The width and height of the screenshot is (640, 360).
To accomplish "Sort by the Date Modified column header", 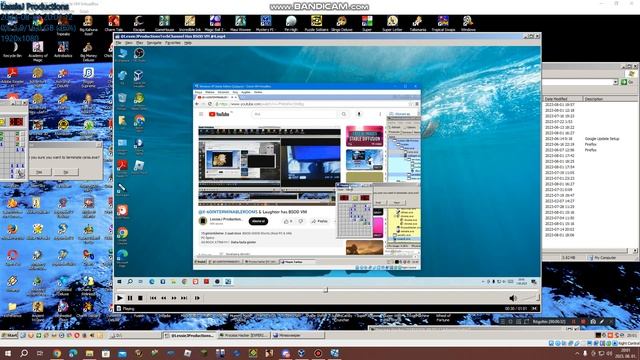I will coord(562,99).
